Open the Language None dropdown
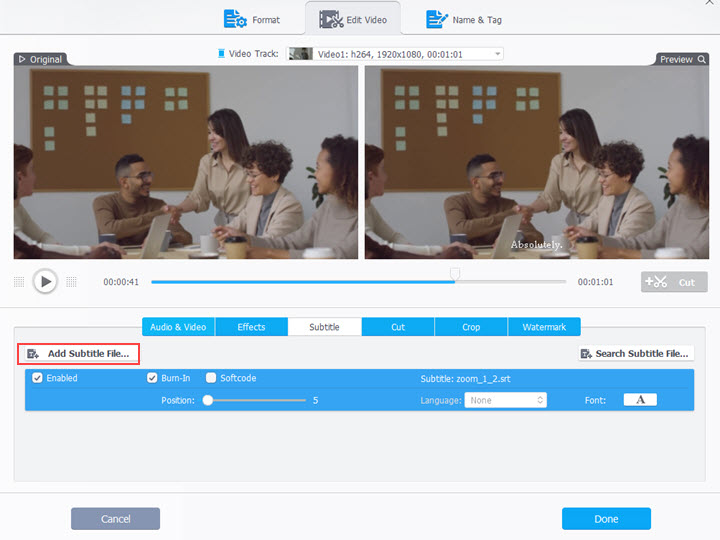720x540 pixels. 505,400
